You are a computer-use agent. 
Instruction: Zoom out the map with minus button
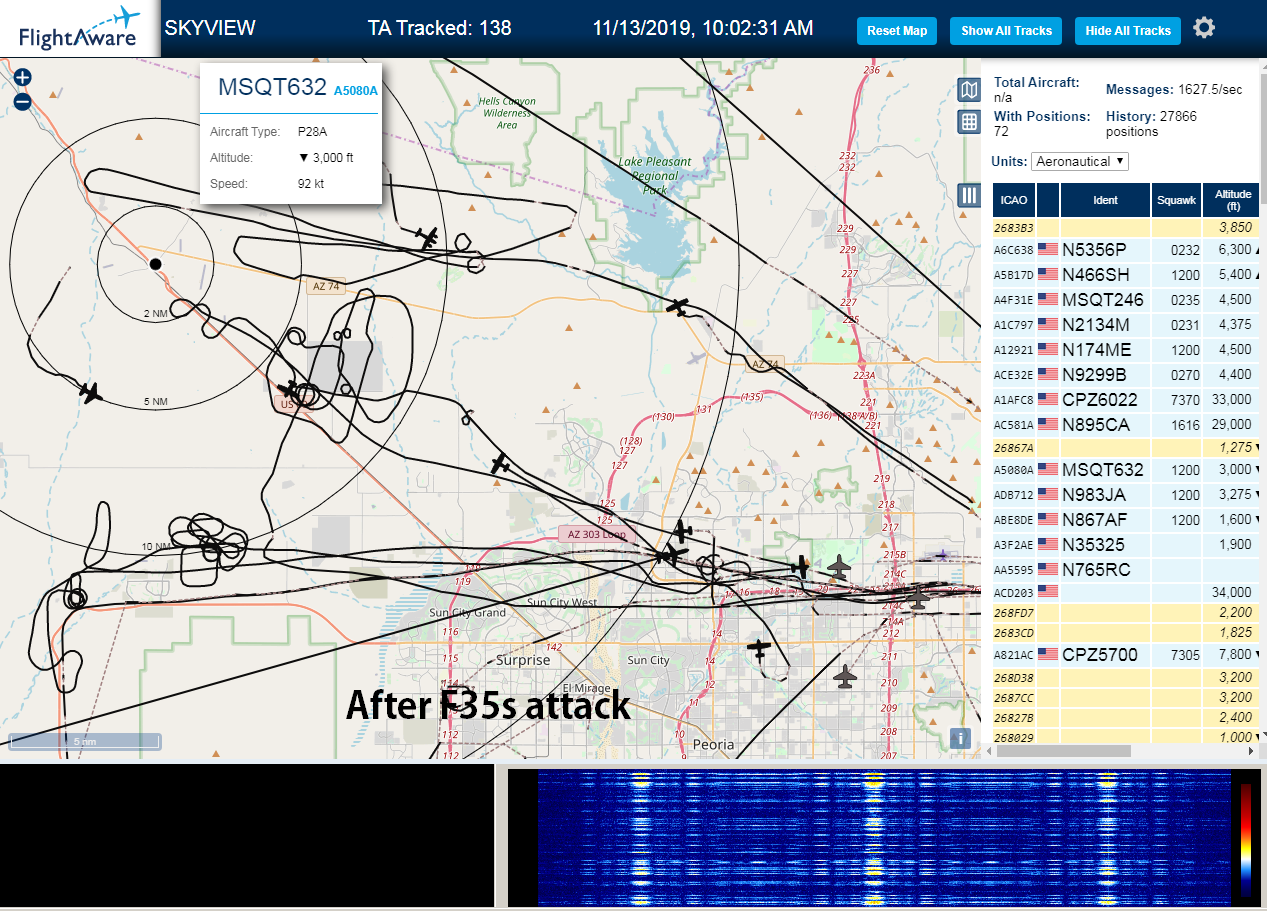click(x=23, y=101)
